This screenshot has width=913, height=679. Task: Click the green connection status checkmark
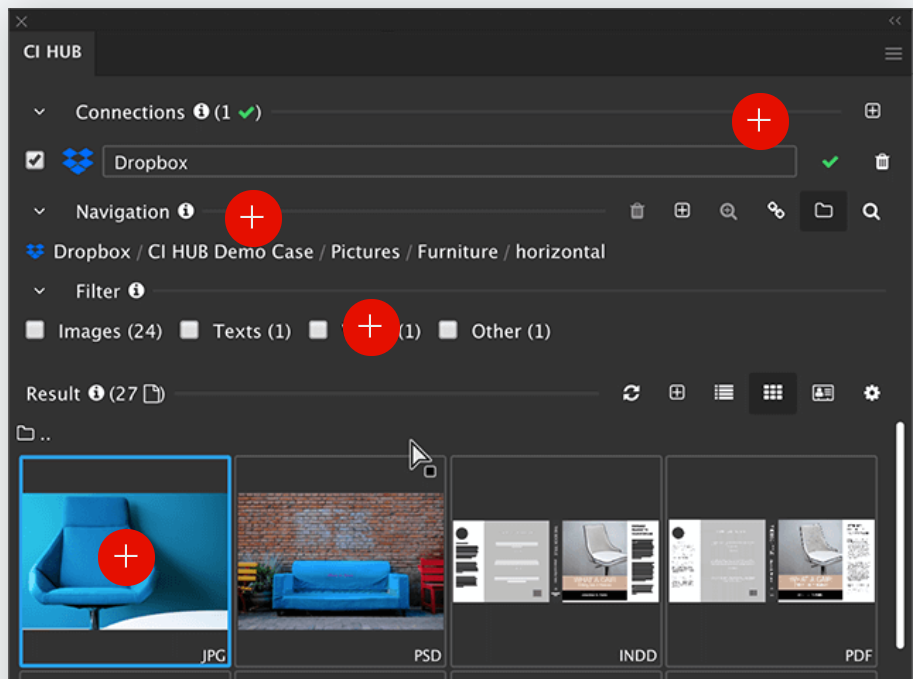(x=830, y=161)
